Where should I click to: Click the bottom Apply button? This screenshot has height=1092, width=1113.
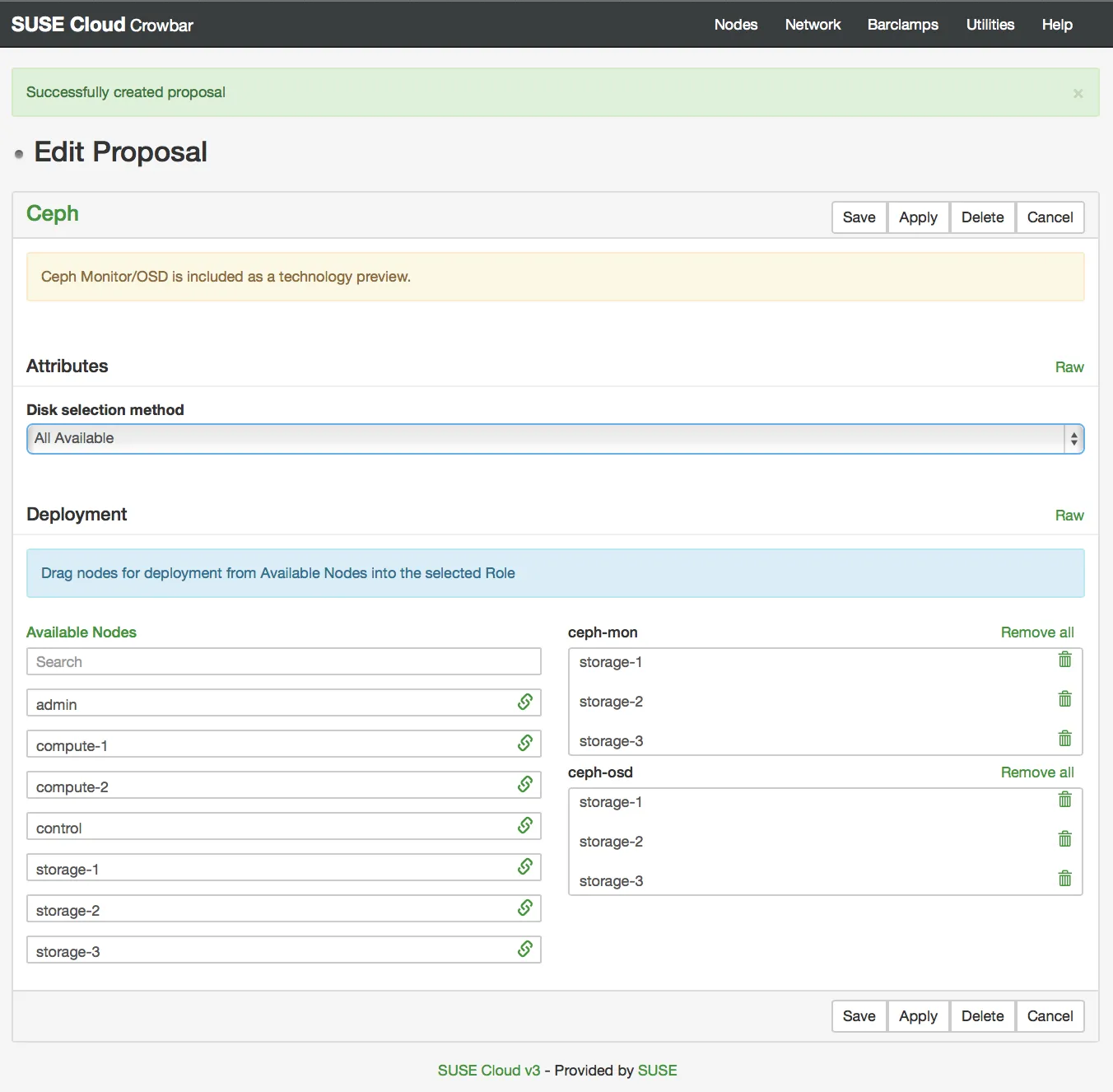point(919,1016)
